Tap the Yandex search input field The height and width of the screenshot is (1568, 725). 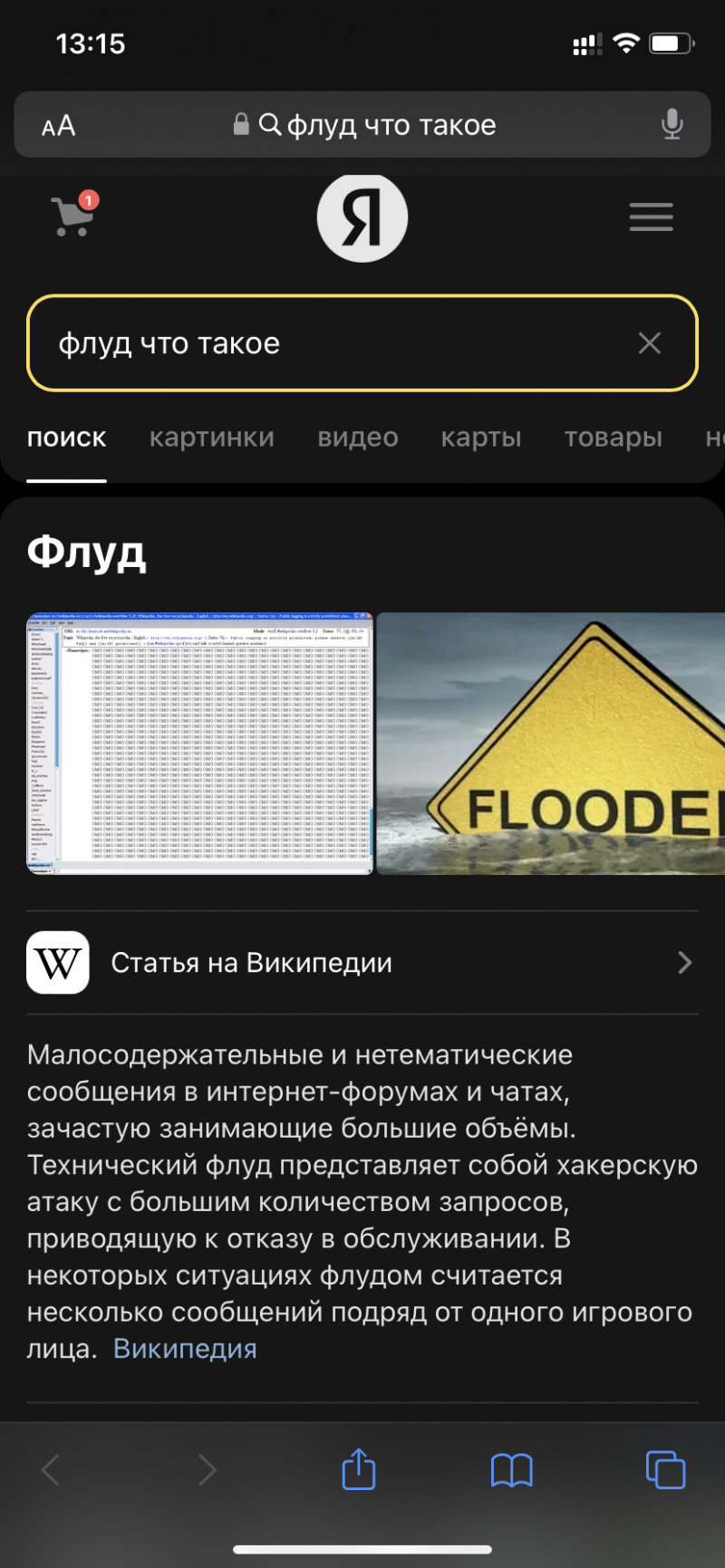point(335,343)
